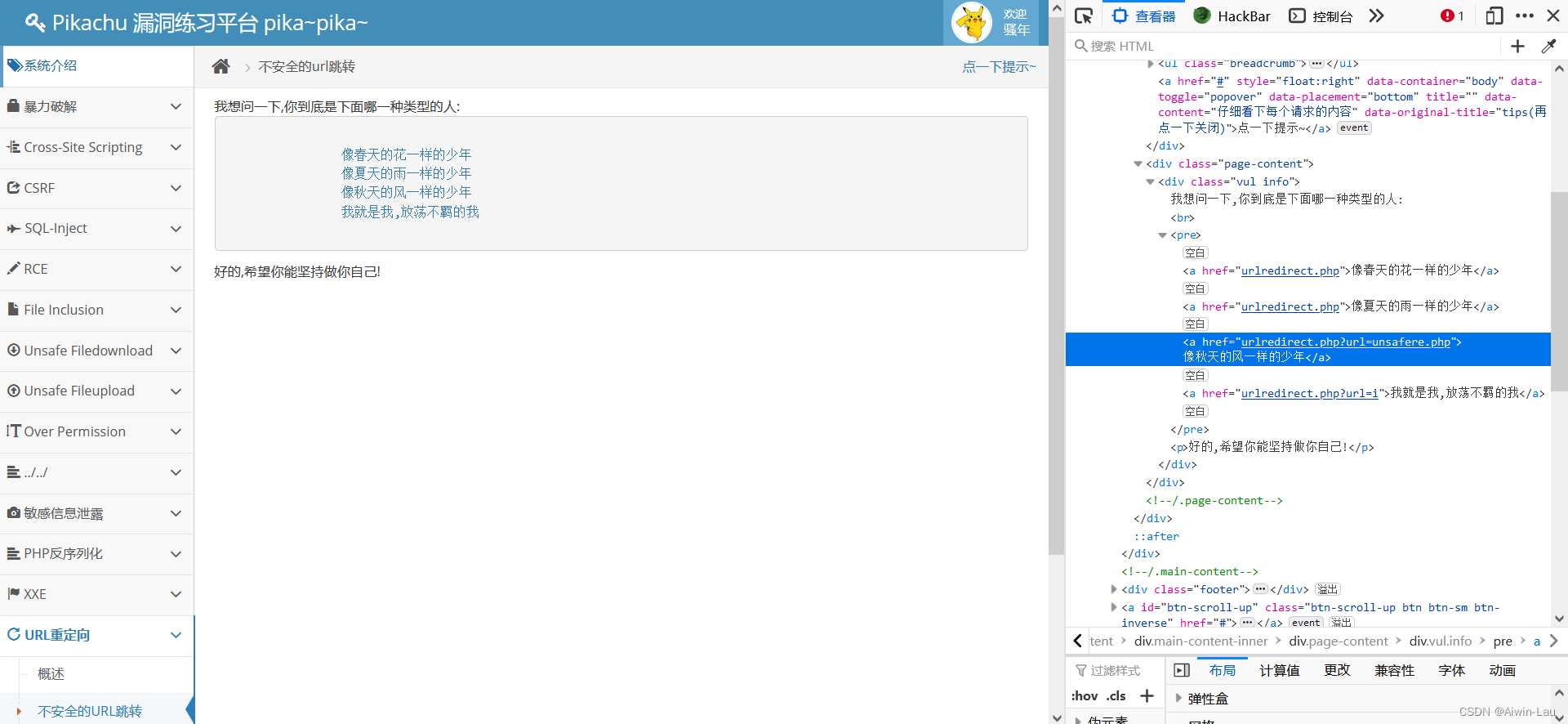Open devtools three-dot options menu
Viewport: 1568px width, 724px height.
pos(1524,16)
